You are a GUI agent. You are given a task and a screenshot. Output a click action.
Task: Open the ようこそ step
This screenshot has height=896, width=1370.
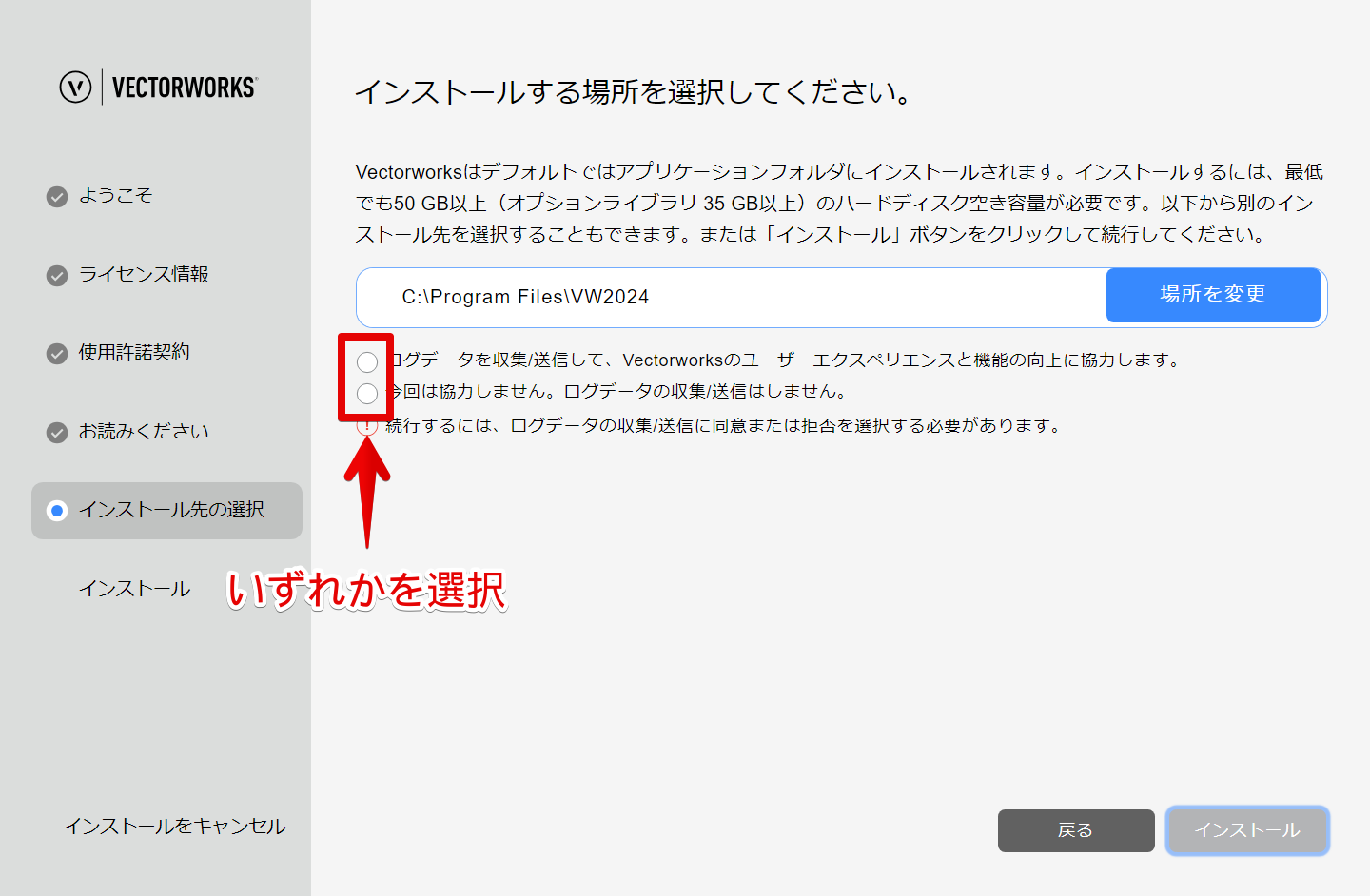point(115,195)
